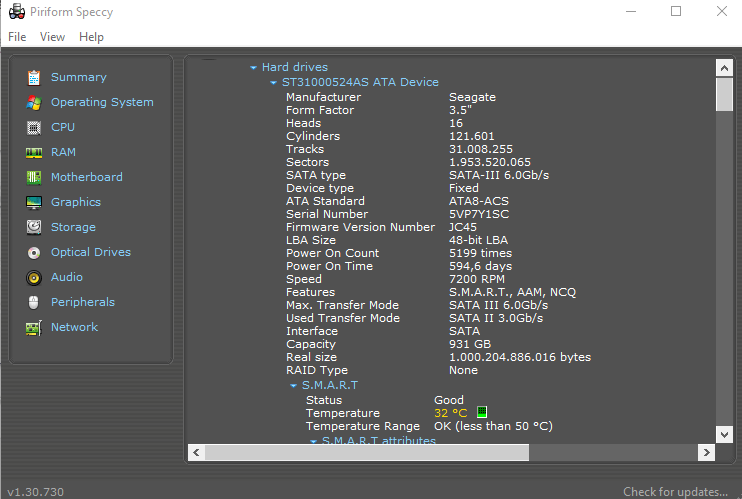
Task: Click the S.M.A.R.T Status value Good
Action: [449, 400]
